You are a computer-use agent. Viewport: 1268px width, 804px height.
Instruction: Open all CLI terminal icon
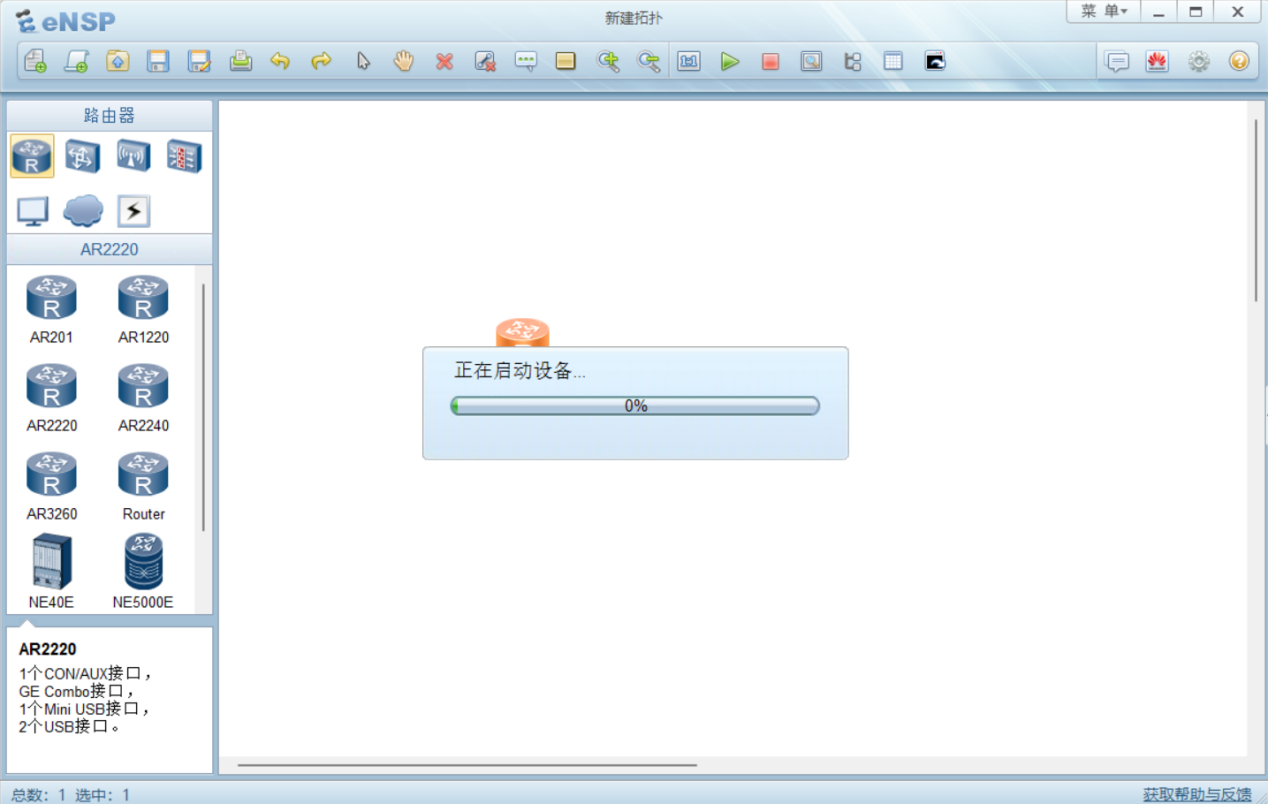935,61
